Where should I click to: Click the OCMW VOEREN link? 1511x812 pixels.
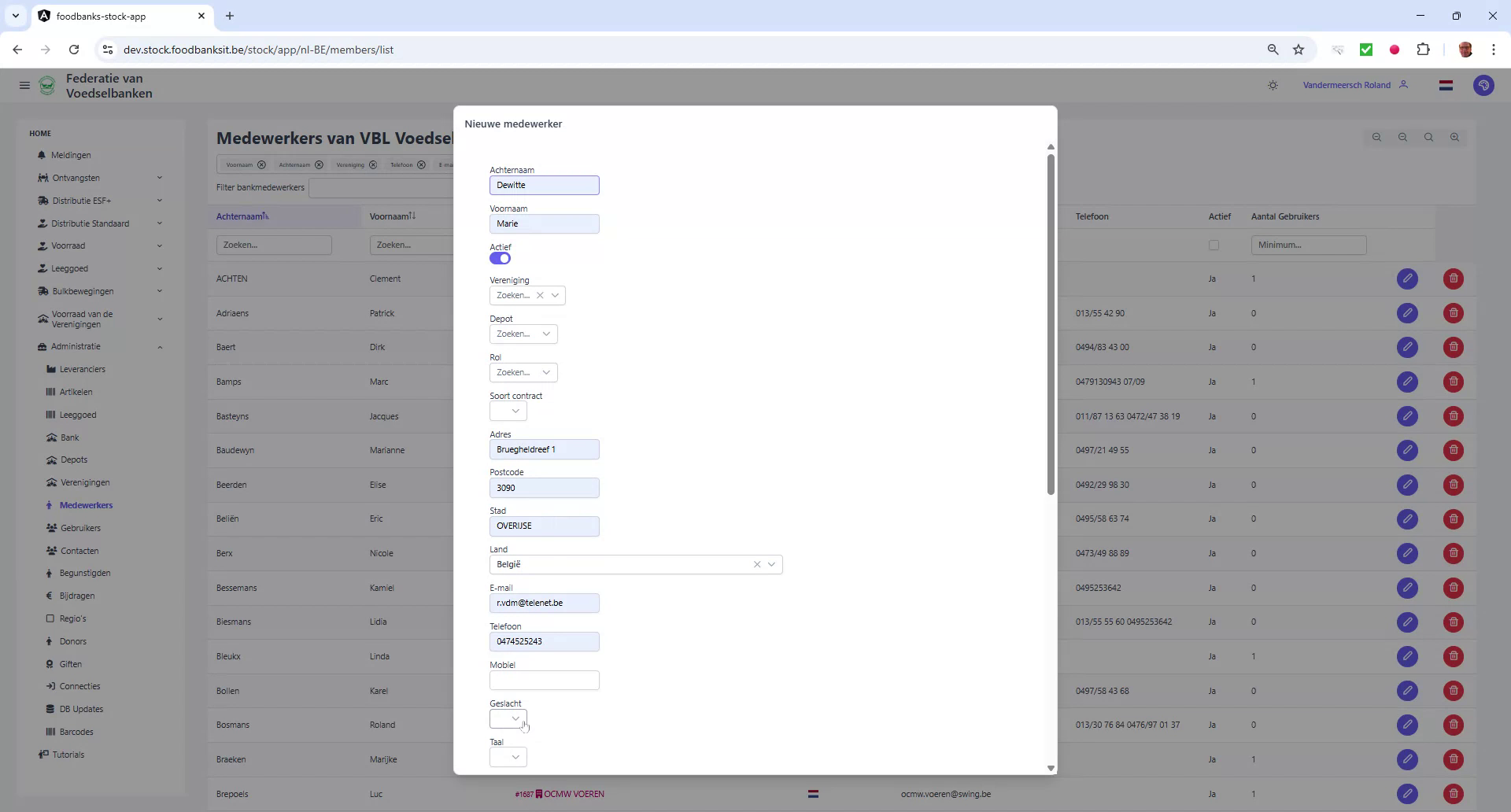pyautogui.click(x=574, y=794)
